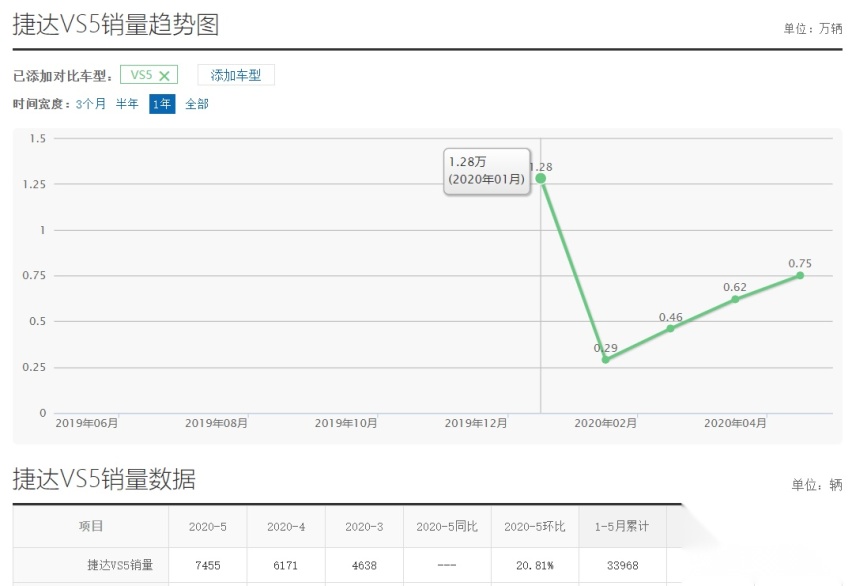Click the 1-5月累计 column header
This screenshot has height=586, width=852.
coord(622,526)
